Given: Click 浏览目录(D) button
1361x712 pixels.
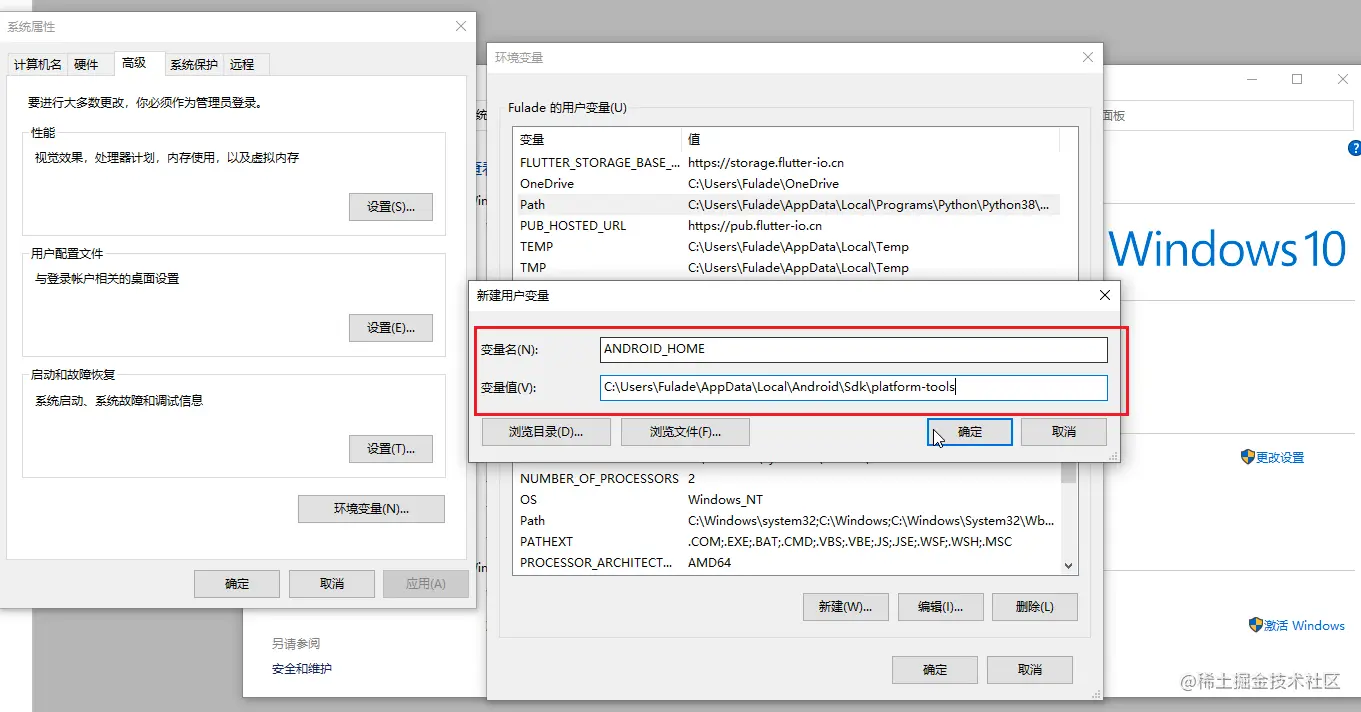Looking at the screenshot, I should 546,432.
